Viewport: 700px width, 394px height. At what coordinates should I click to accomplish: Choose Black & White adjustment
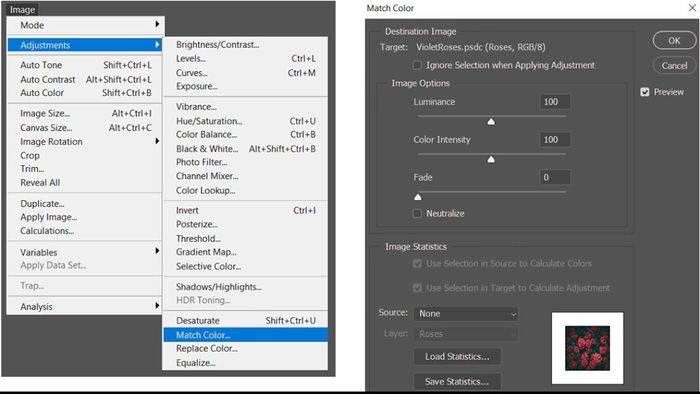click(x=246, y=149)
